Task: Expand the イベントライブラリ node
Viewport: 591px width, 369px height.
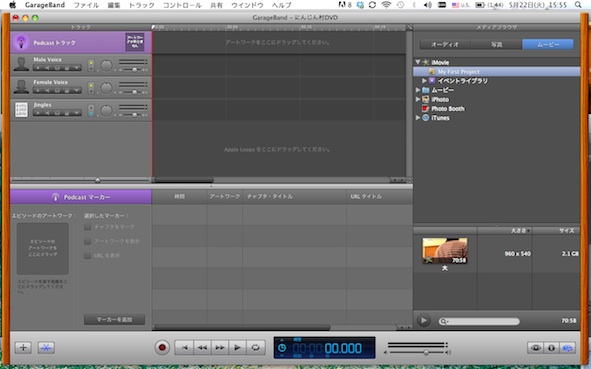Action: coord(424,81)
